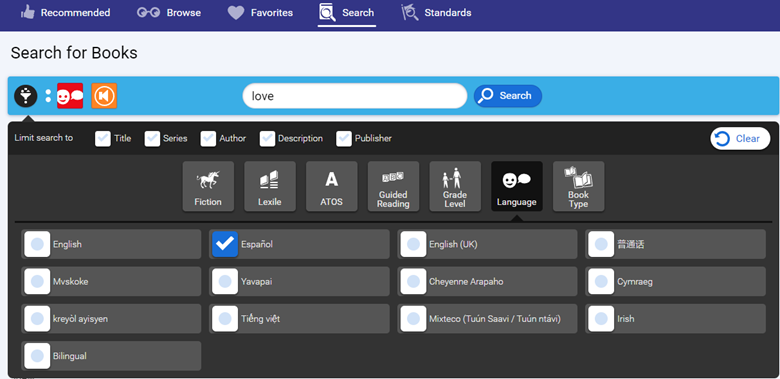Click the search text field containing love
Screen dimensions: 780x379
(355, 95)
